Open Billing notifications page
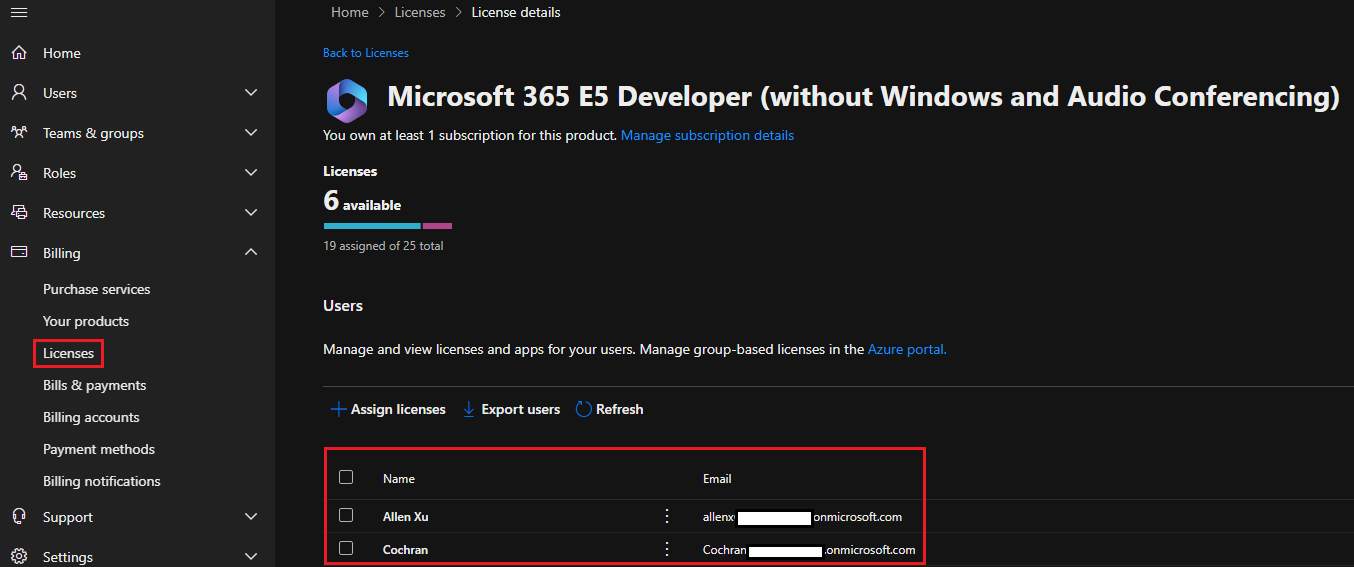 pos(102,481)
